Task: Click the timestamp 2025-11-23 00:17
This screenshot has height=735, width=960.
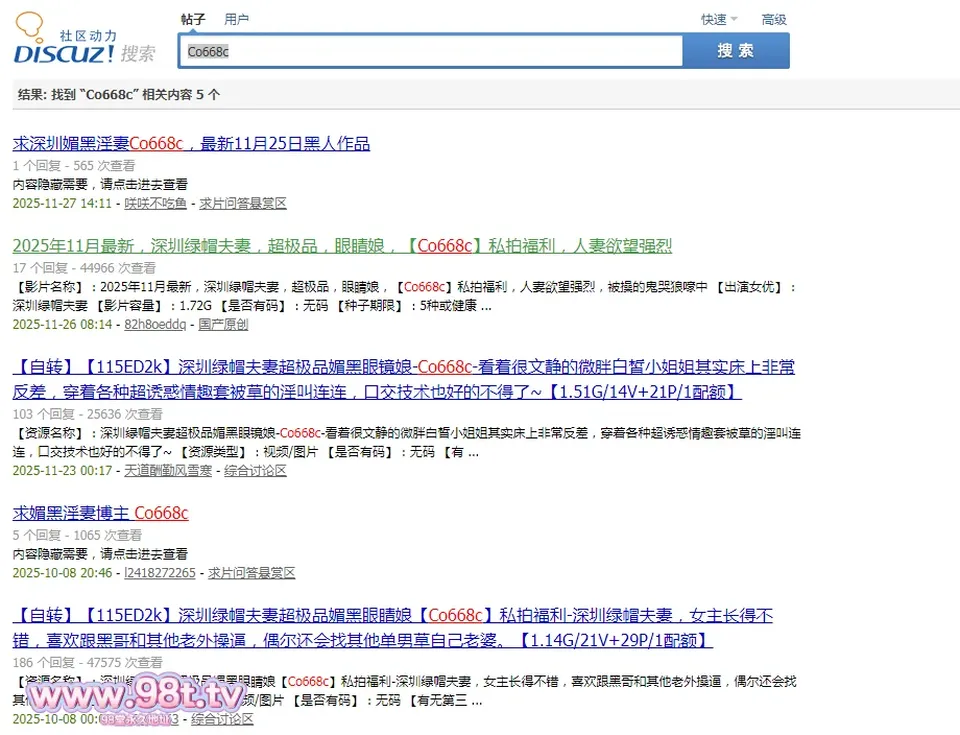Action: 62,470
